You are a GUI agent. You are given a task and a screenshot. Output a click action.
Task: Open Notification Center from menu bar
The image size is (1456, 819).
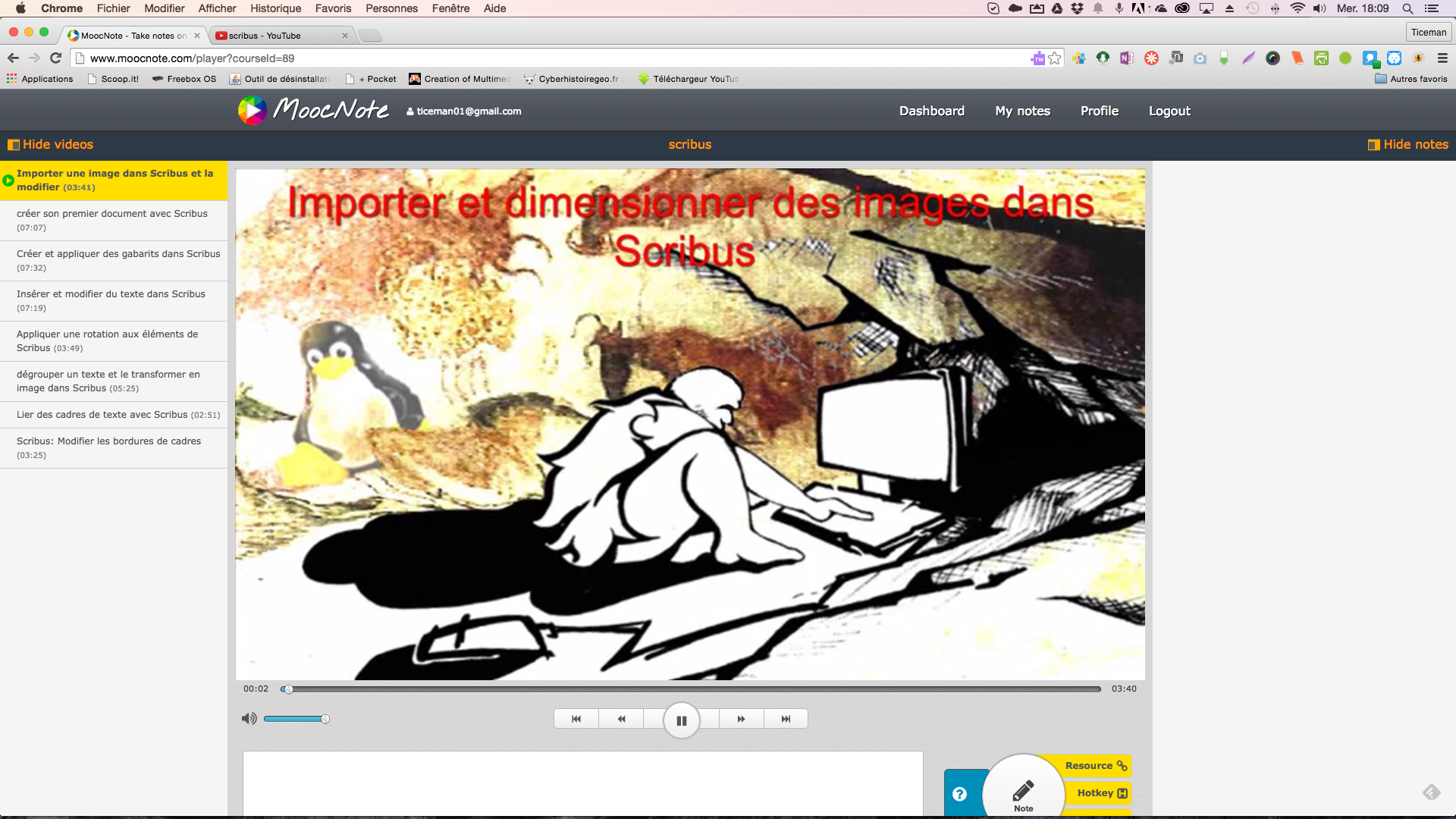[x=1432, y=8]
